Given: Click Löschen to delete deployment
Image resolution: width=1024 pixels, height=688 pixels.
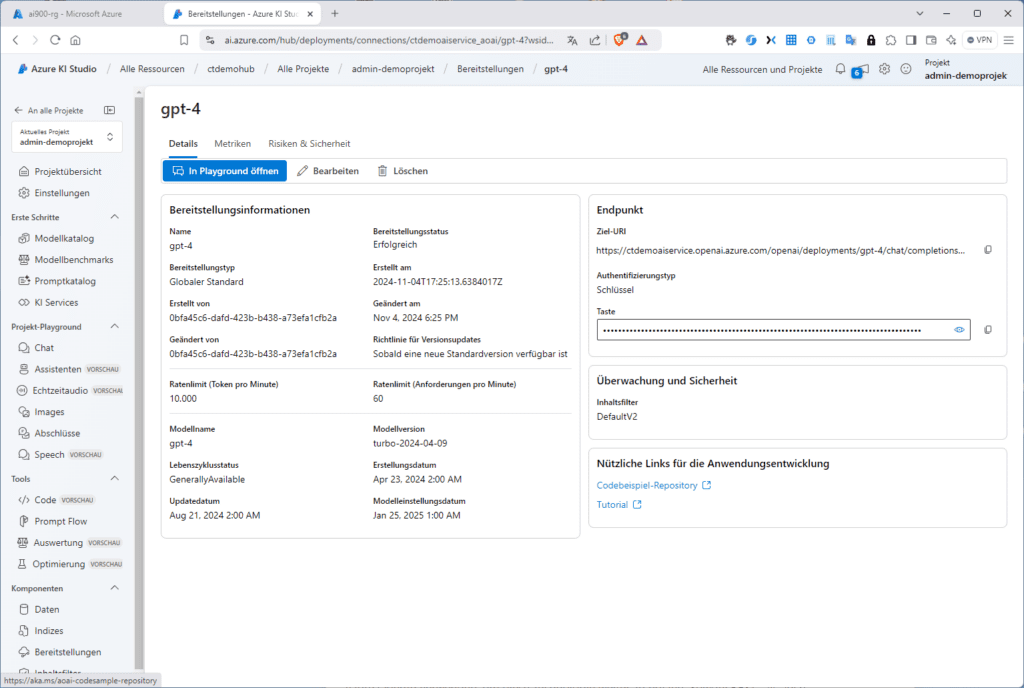Looking at the screenshot, I should coord(403,171).
